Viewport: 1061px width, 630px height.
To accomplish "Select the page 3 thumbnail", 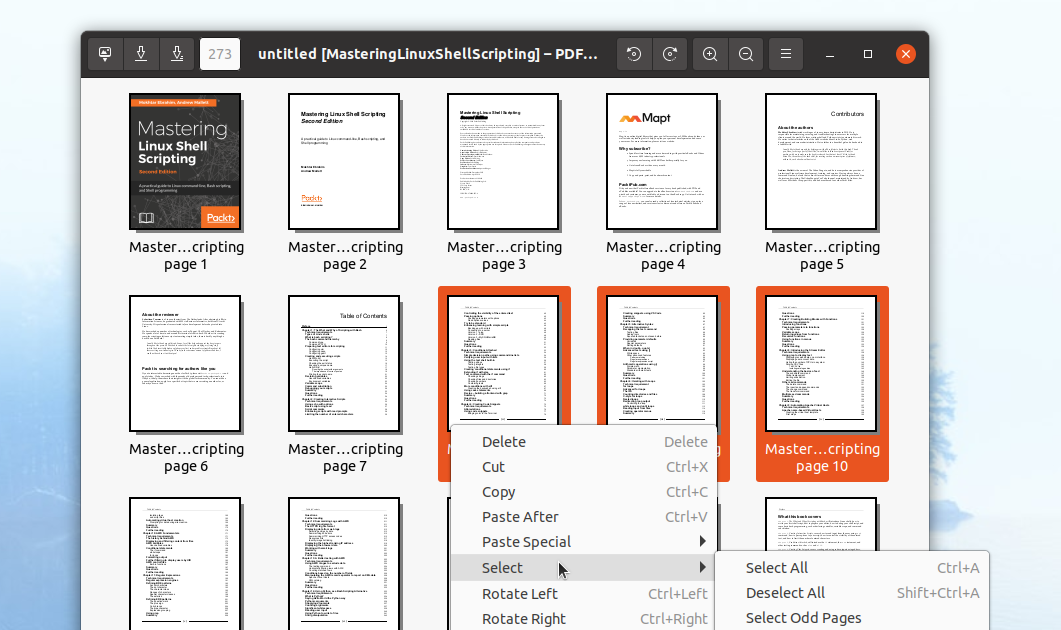I will (503, 162).
